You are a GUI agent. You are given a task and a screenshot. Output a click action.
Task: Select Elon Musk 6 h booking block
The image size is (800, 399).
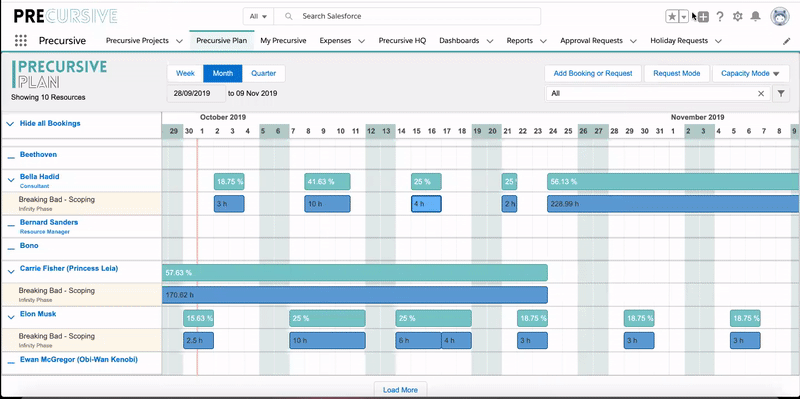(x=418, y=340)
